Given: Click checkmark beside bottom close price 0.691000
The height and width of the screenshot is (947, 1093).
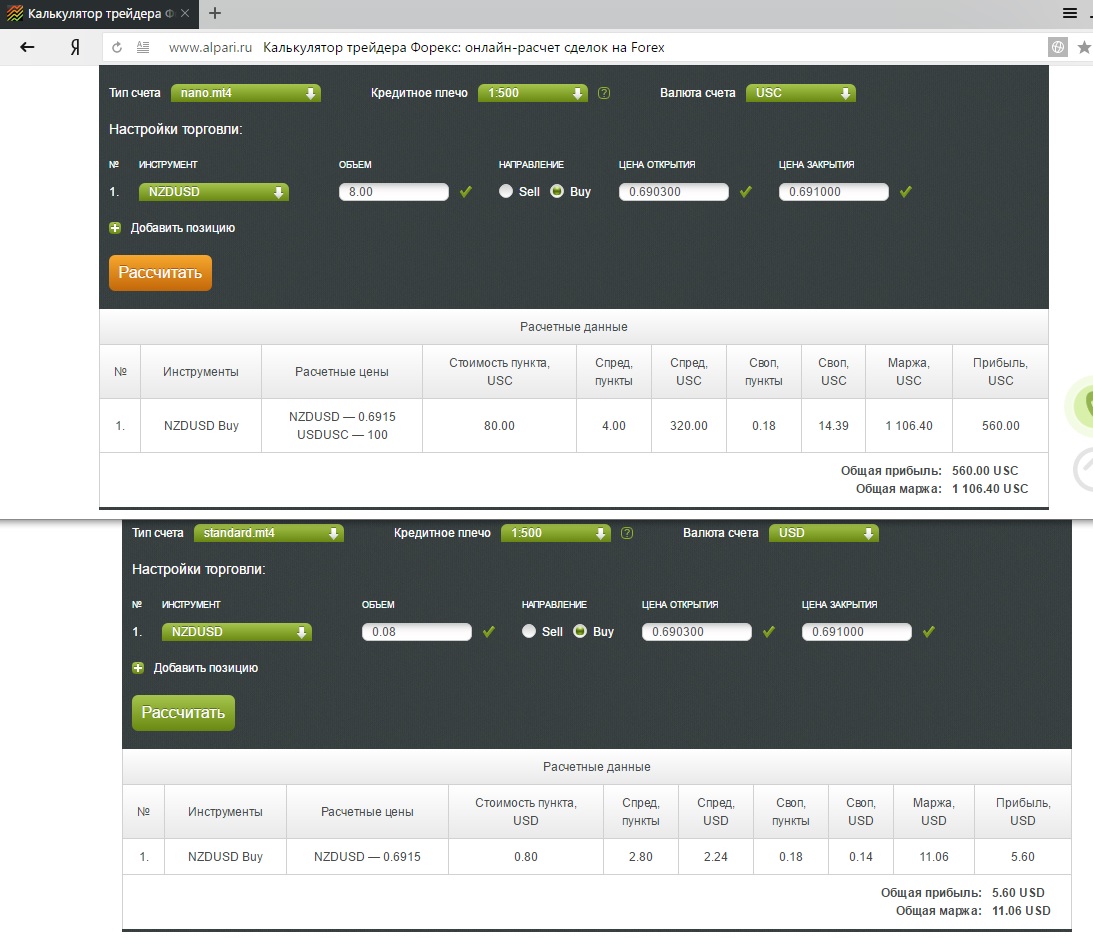Looking at the screenshot, I should (928, 631).
